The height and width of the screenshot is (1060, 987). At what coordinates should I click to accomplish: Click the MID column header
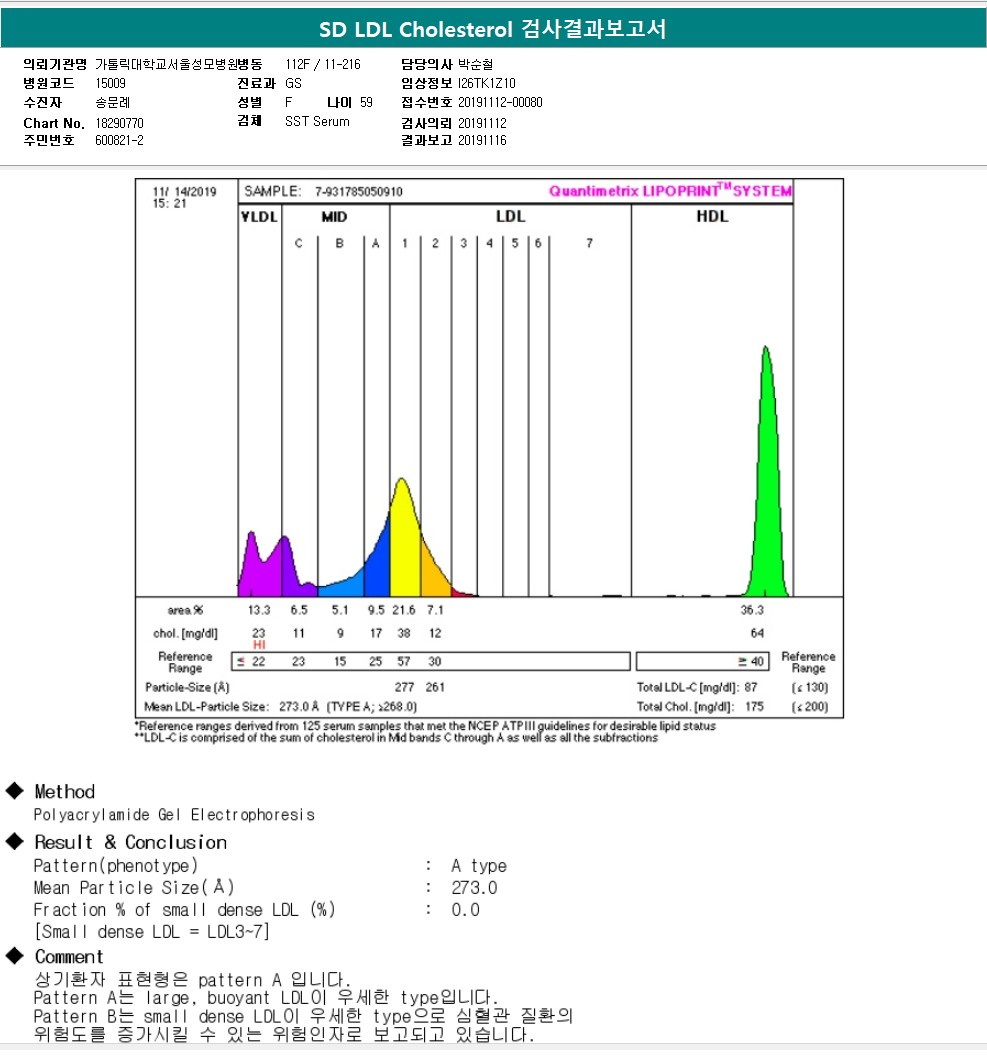(x=334, y=216)
